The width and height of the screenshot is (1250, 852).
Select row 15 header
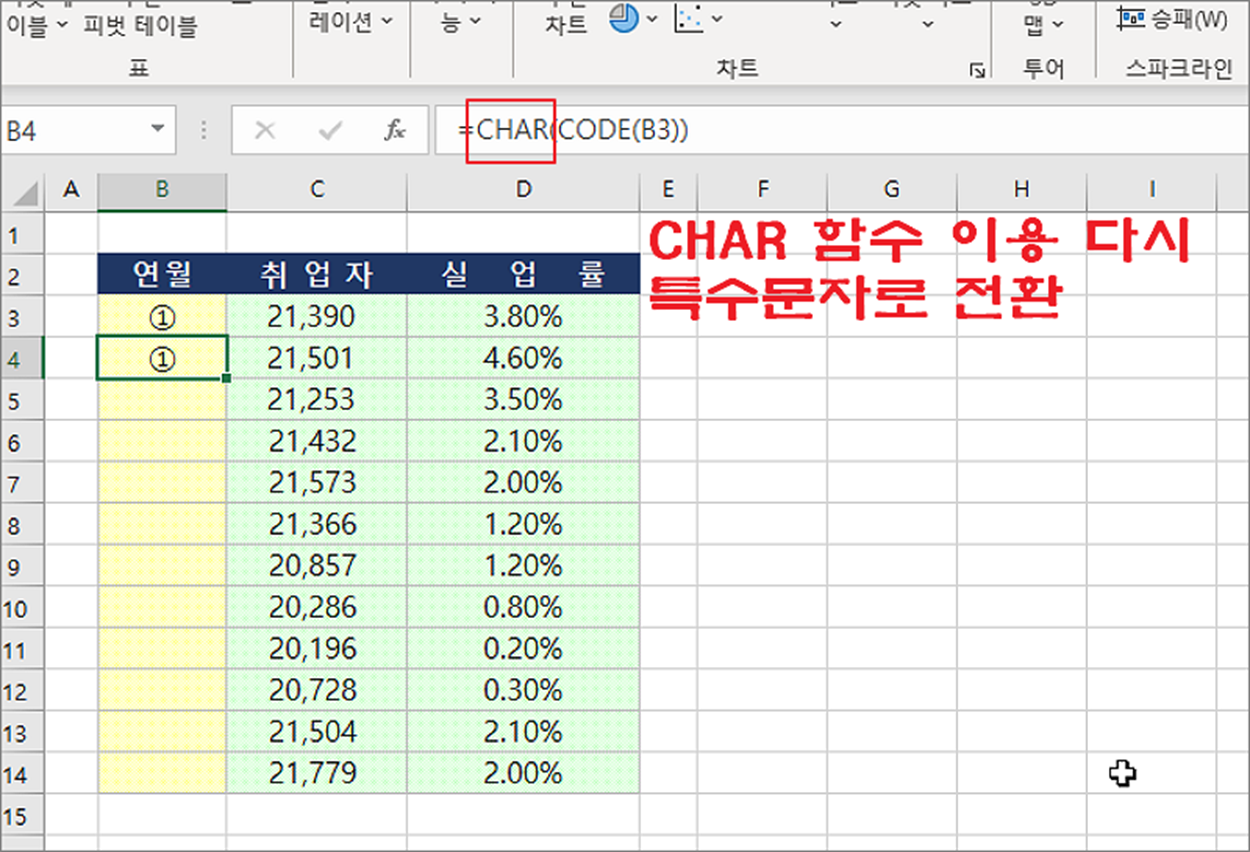click(x=22, y=815)
